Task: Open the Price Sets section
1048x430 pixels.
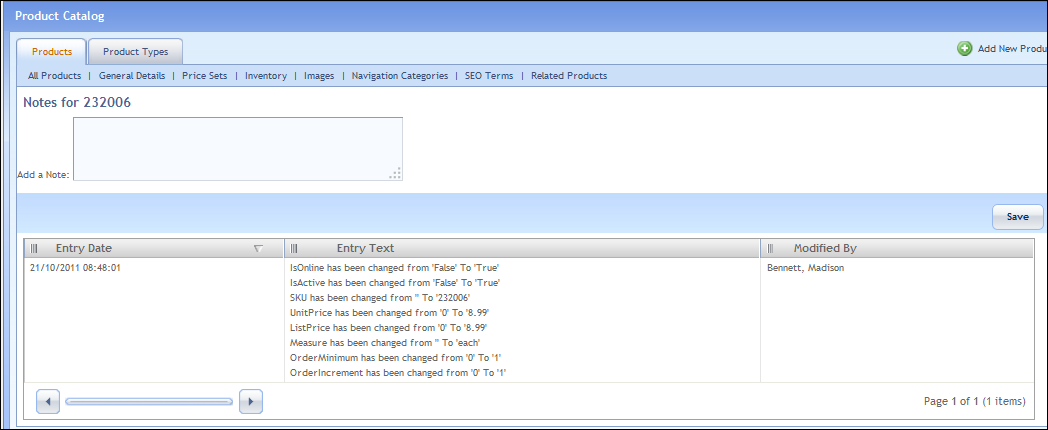Action: click(204, 76)
